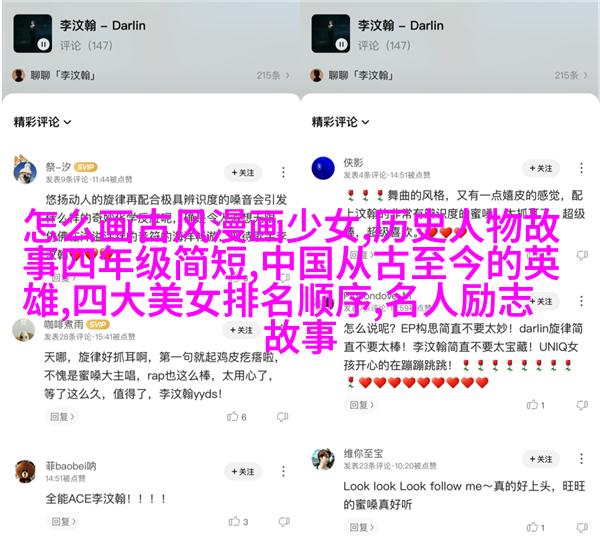Follow user 祭-汐

click(x=243, y=173)
